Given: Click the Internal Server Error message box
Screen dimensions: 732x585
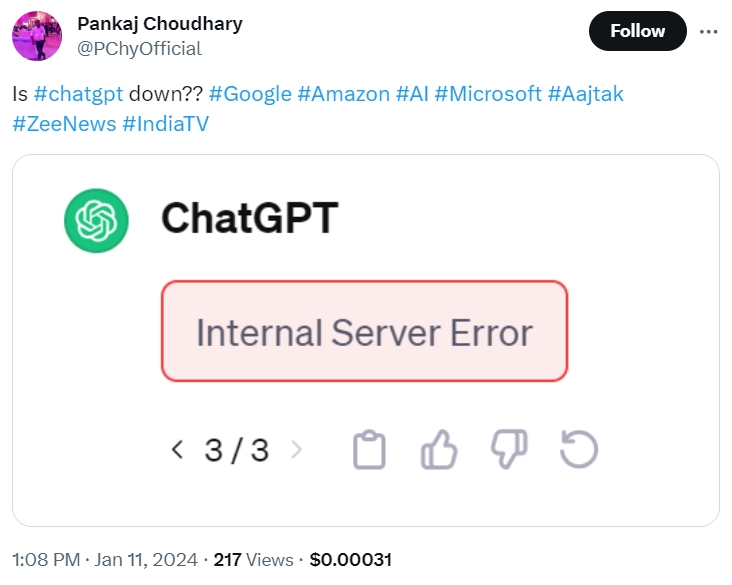Looking at the screenshot, I should point(364,331).
